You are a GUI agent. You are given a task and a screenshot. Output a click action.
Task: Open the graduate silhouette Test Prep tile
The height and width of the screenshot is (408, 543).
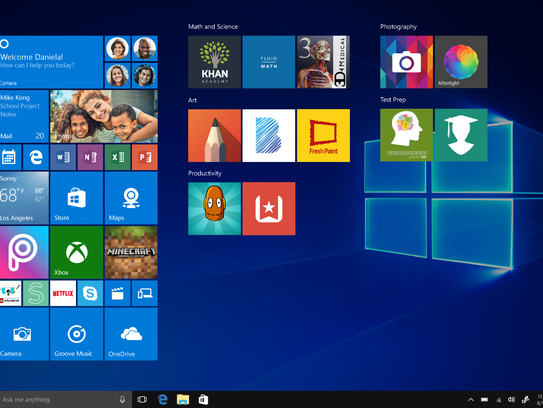(461, 135)
